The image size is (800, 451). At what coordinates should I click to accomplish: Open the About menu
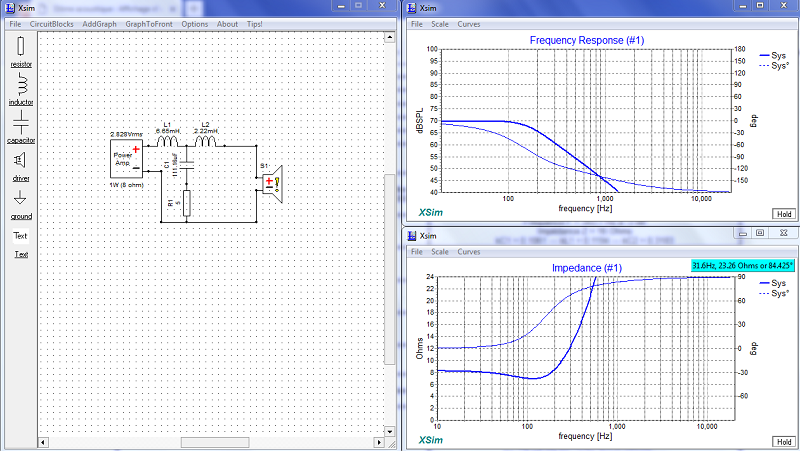[x=227, y=24]
